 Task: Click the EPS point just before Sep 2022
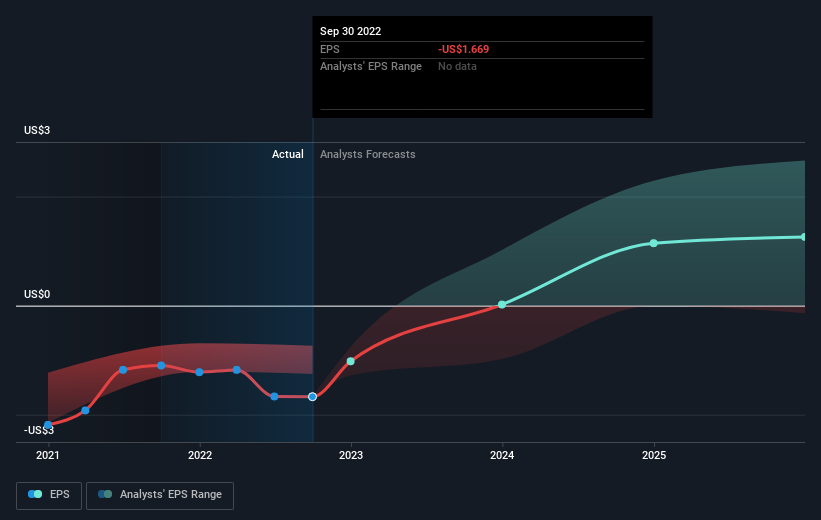[x=274, y=396]
